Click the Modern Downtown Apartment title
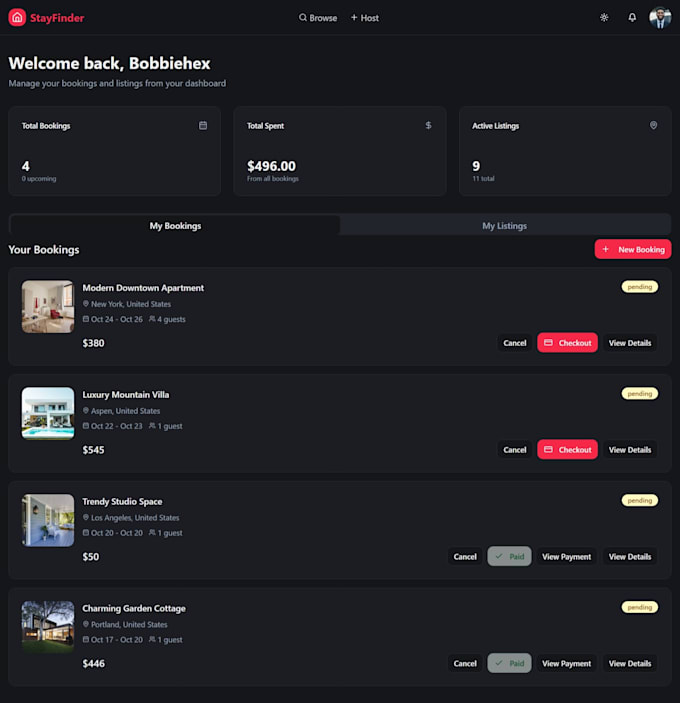 coord(143,288)
